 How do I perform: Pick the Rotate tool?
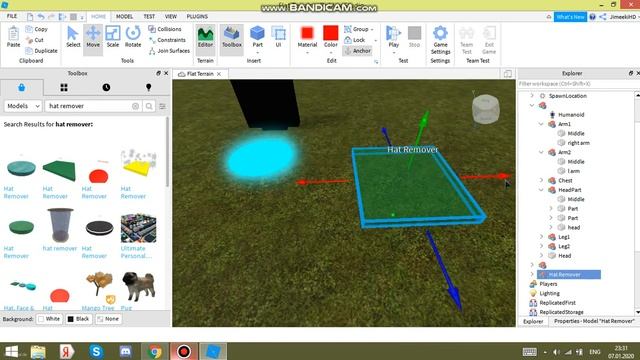coord(133,37)
